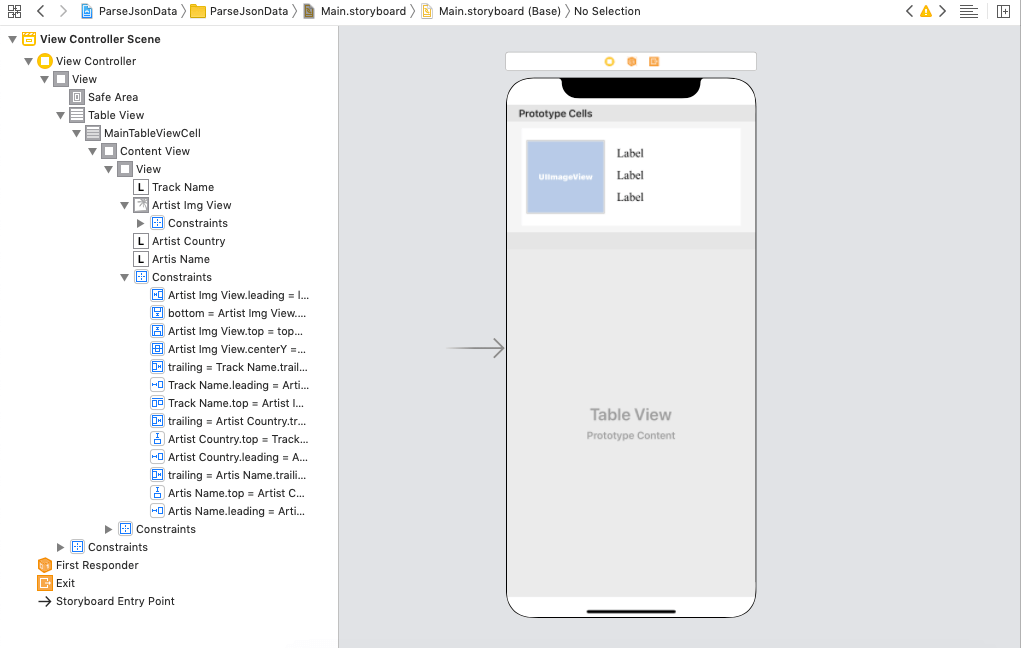Click the adjust editor options icon

coord(968,11)
